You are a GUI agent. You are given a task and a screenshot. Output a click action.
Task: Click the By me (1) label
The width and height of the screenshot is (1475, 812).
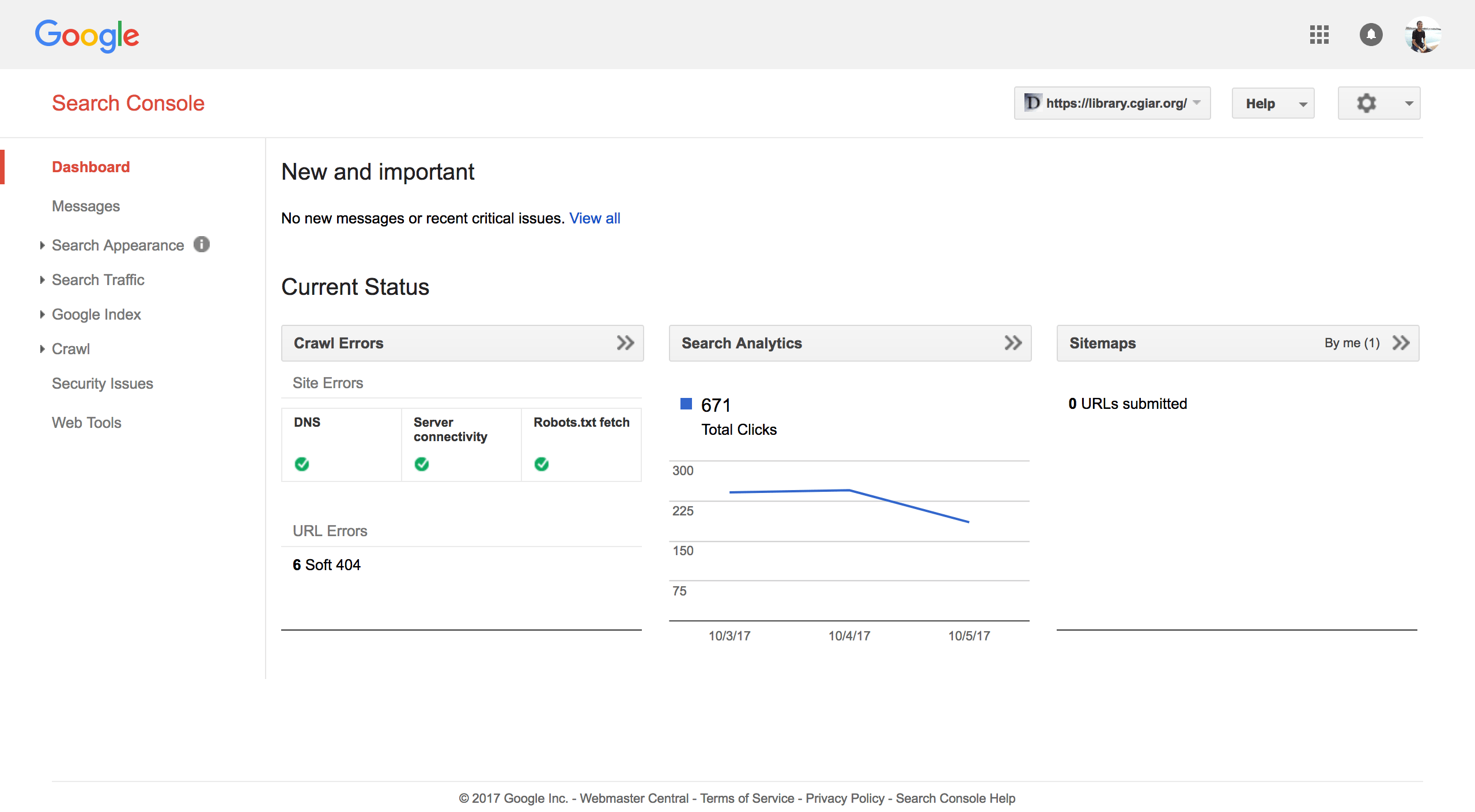[x=1352, y=343]
